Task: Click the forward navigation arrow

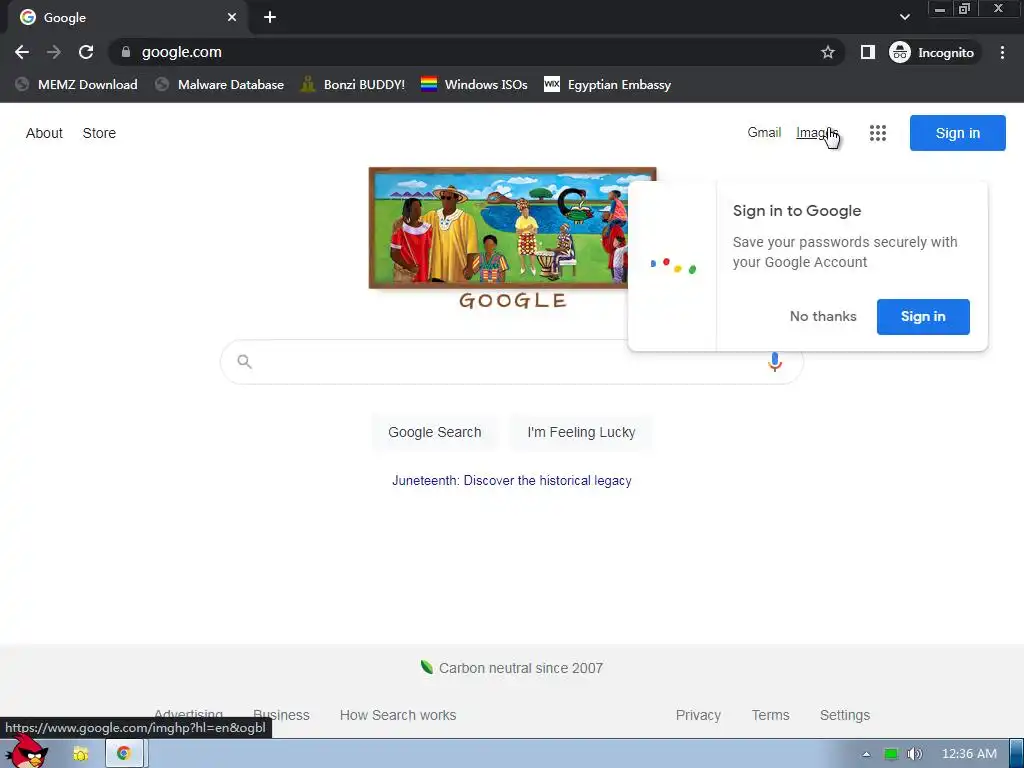Action: [x=54, y=52]
